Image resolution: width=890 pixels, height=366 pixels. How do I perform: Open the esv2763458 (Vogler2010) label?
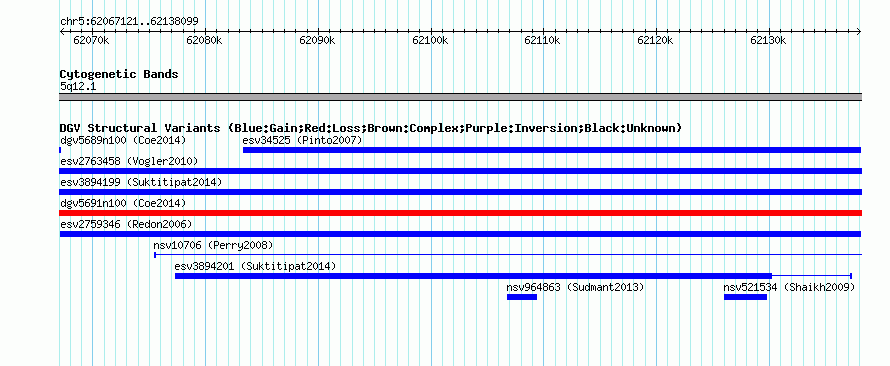(x=129, y=161)
